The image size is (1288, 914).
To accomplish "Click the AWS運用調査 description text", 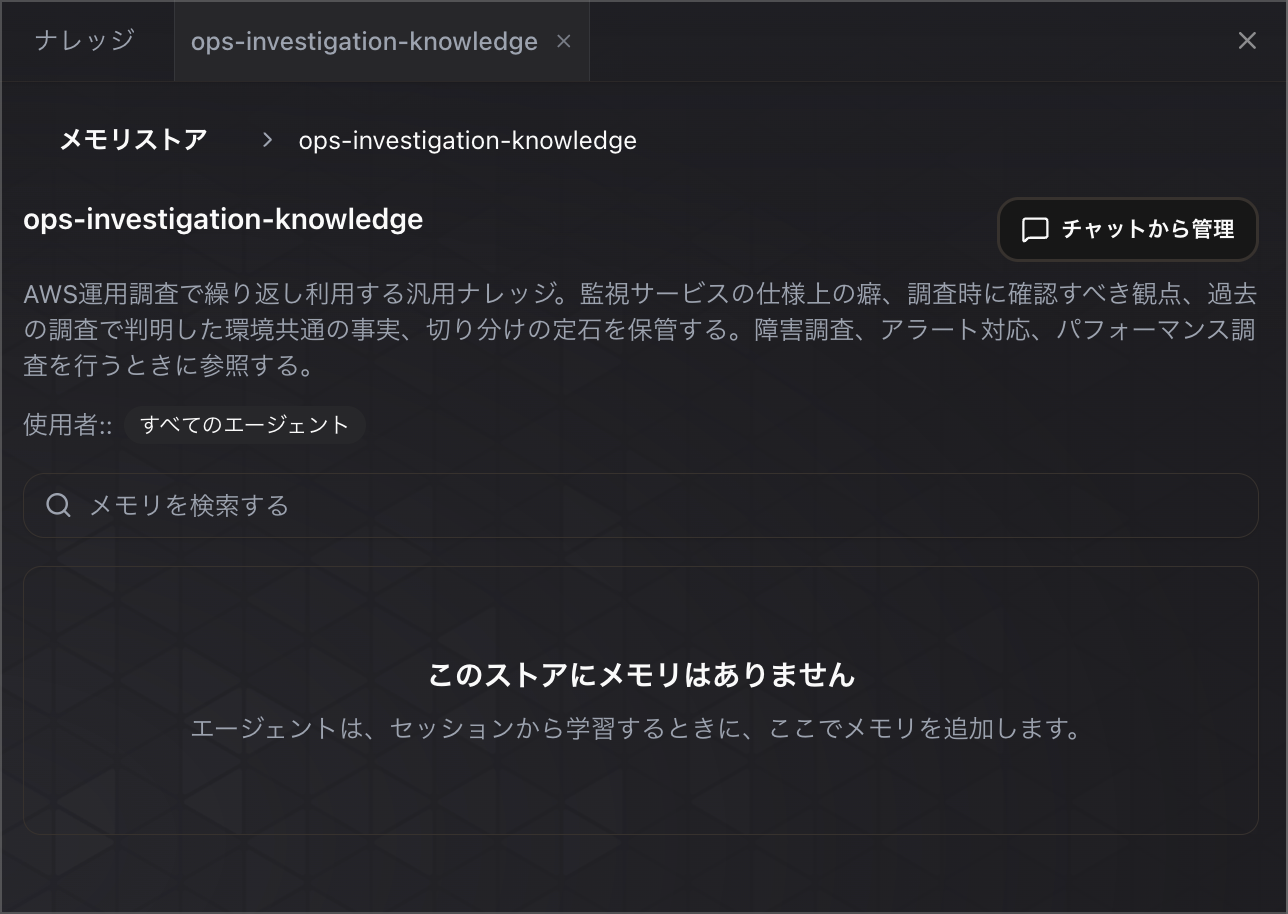I will click(x=640, y=330).
